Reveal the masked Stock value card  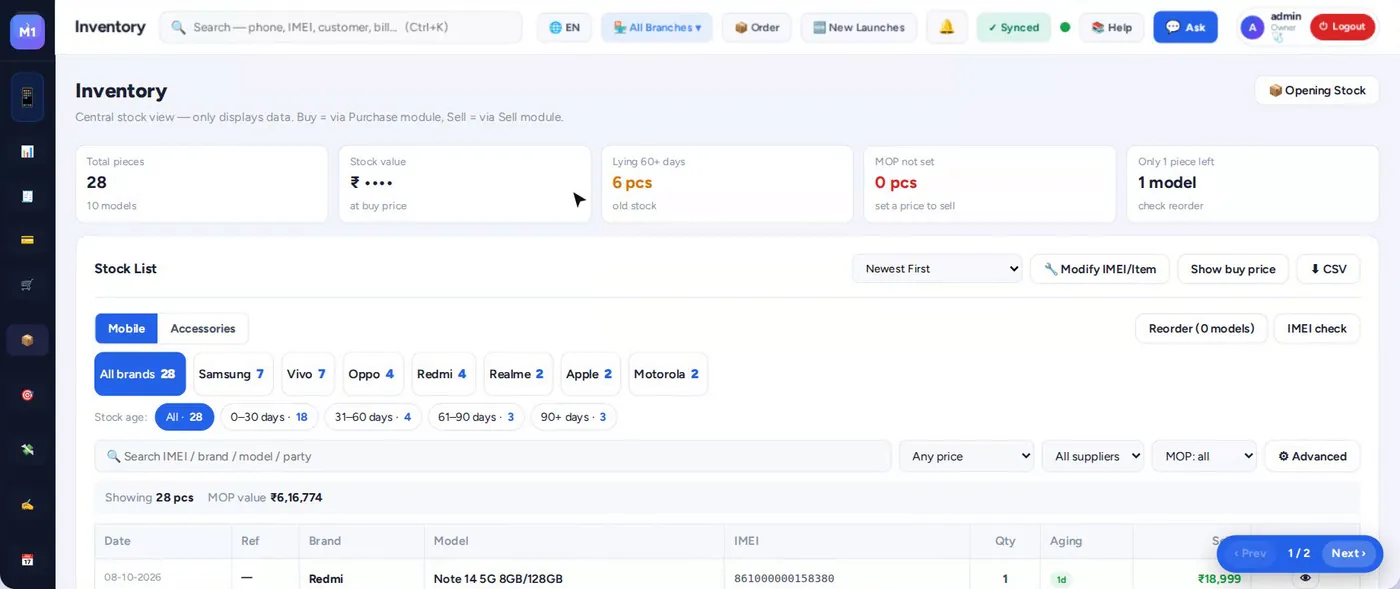[x=465, y=184]
